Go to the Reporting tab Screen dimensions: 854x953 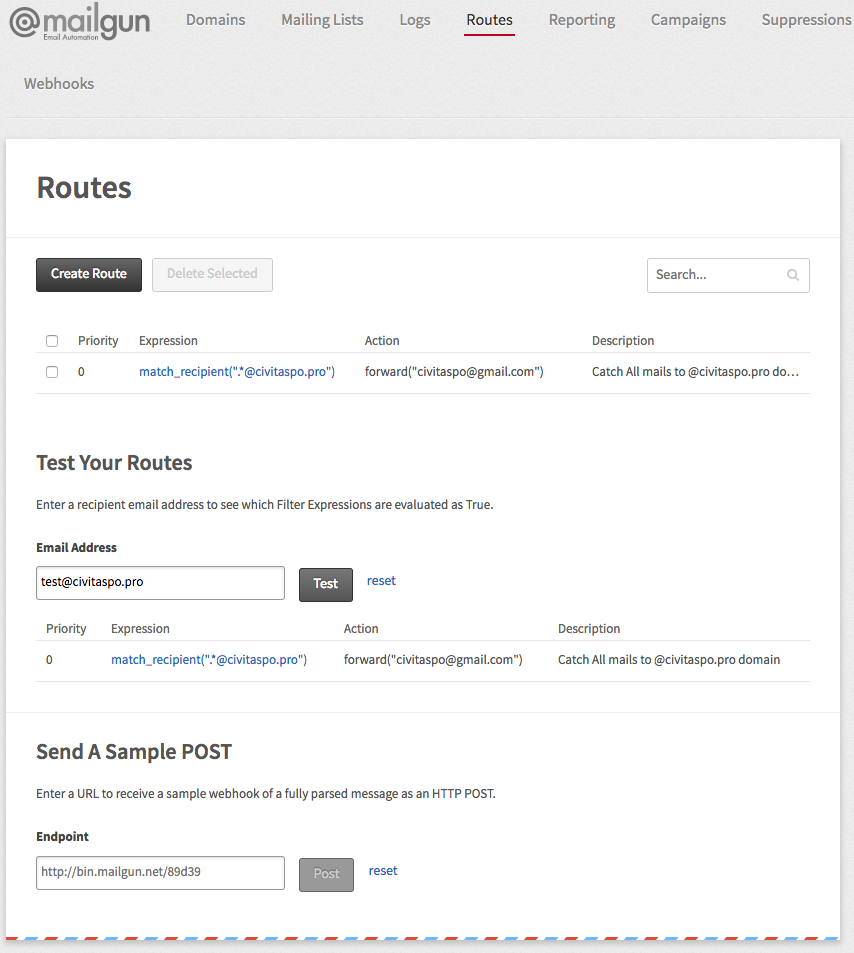pos(582,20)
